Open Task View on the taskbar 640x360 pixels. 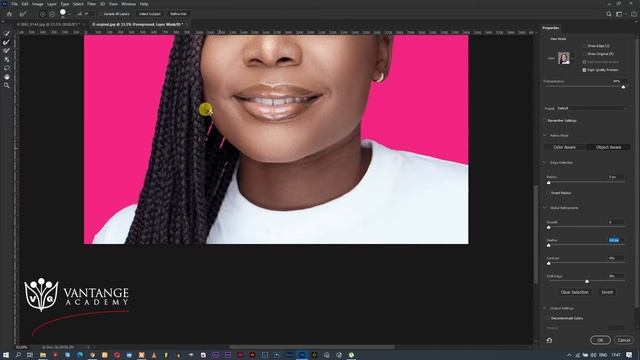click(30, 355)
